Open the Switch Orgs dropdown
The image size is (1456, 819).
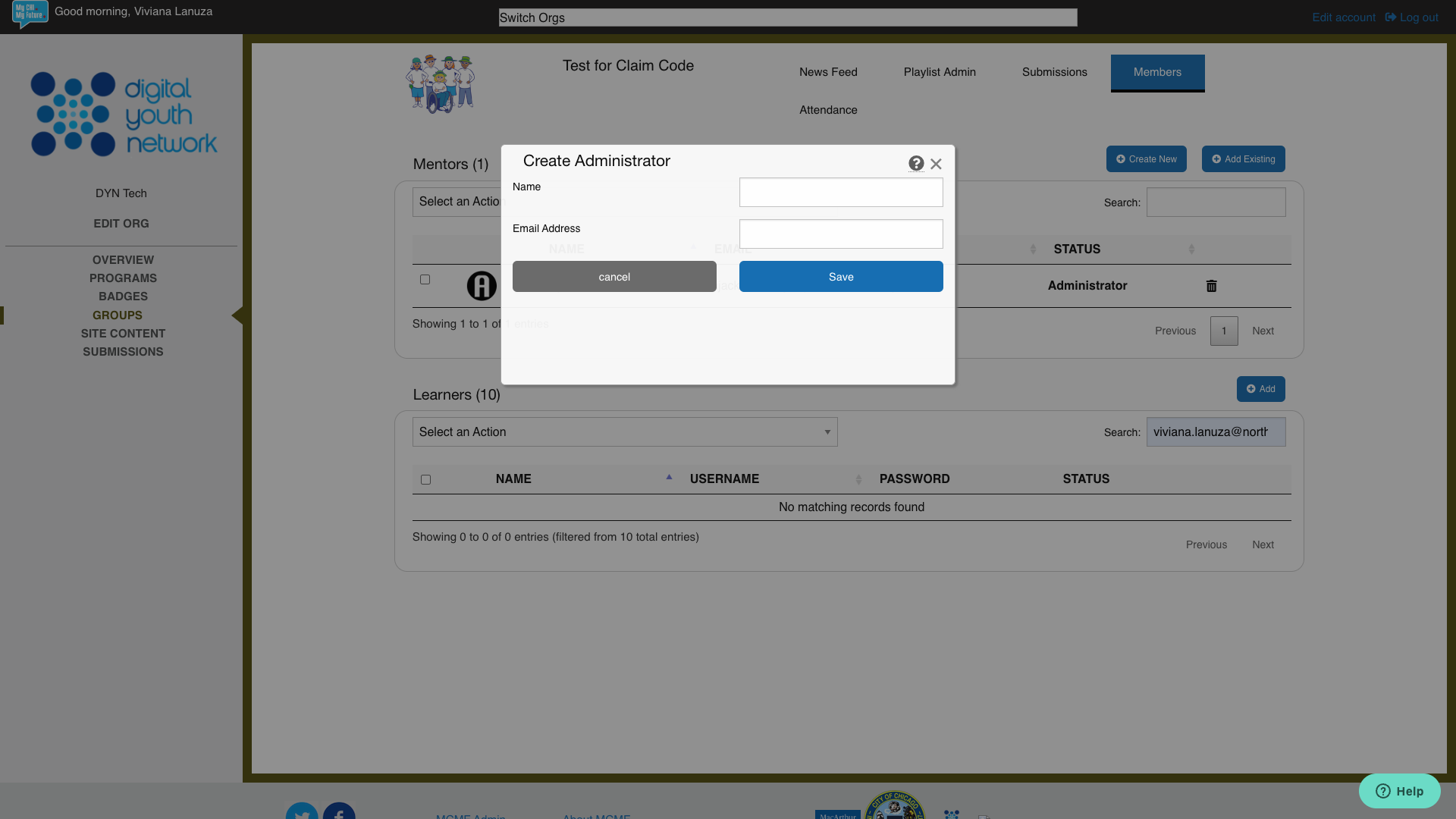tap(787, 17)
